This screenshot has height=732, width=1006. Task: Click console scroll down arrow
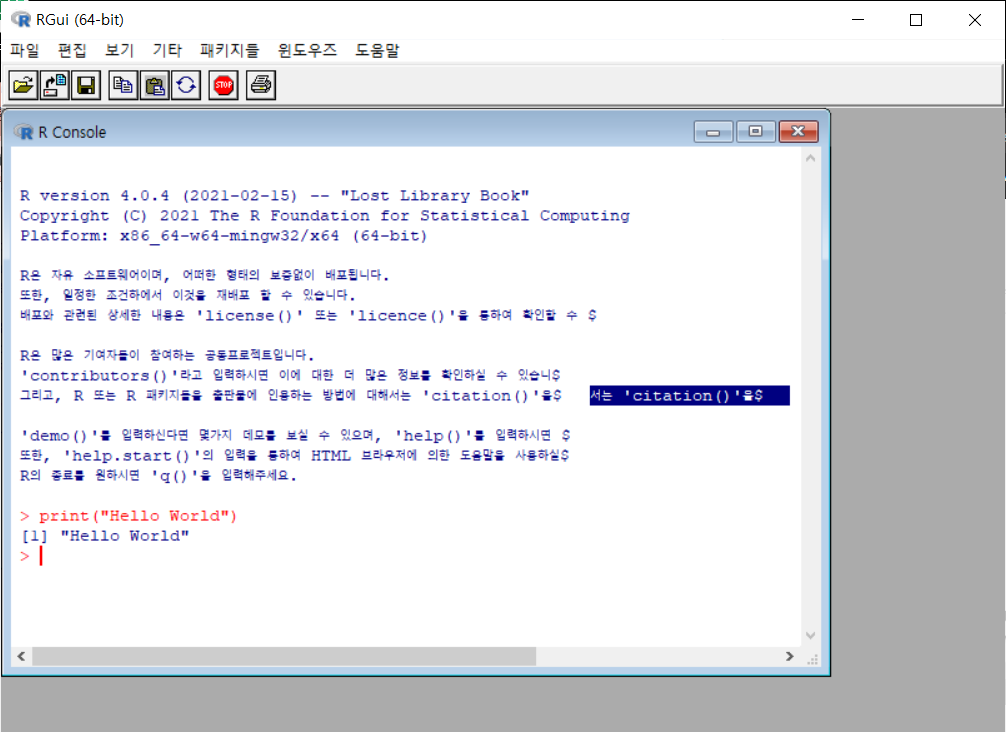pos(810,635)
